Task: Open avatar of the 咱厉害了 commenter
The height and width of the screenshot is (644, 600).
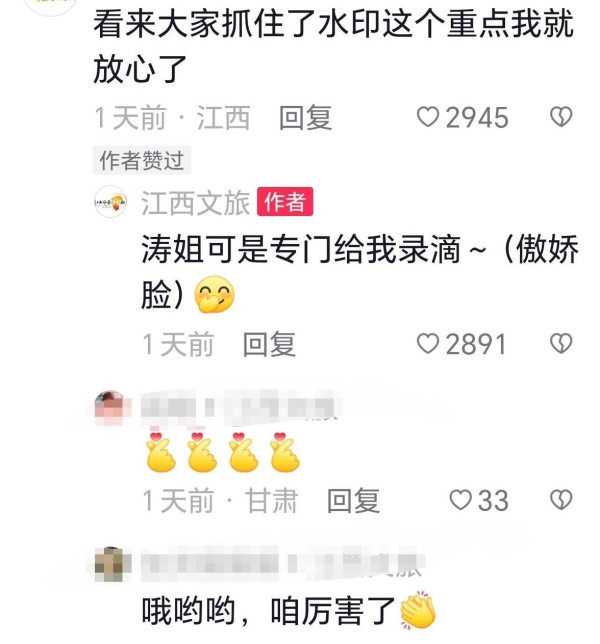Action: tap(110, 564)
